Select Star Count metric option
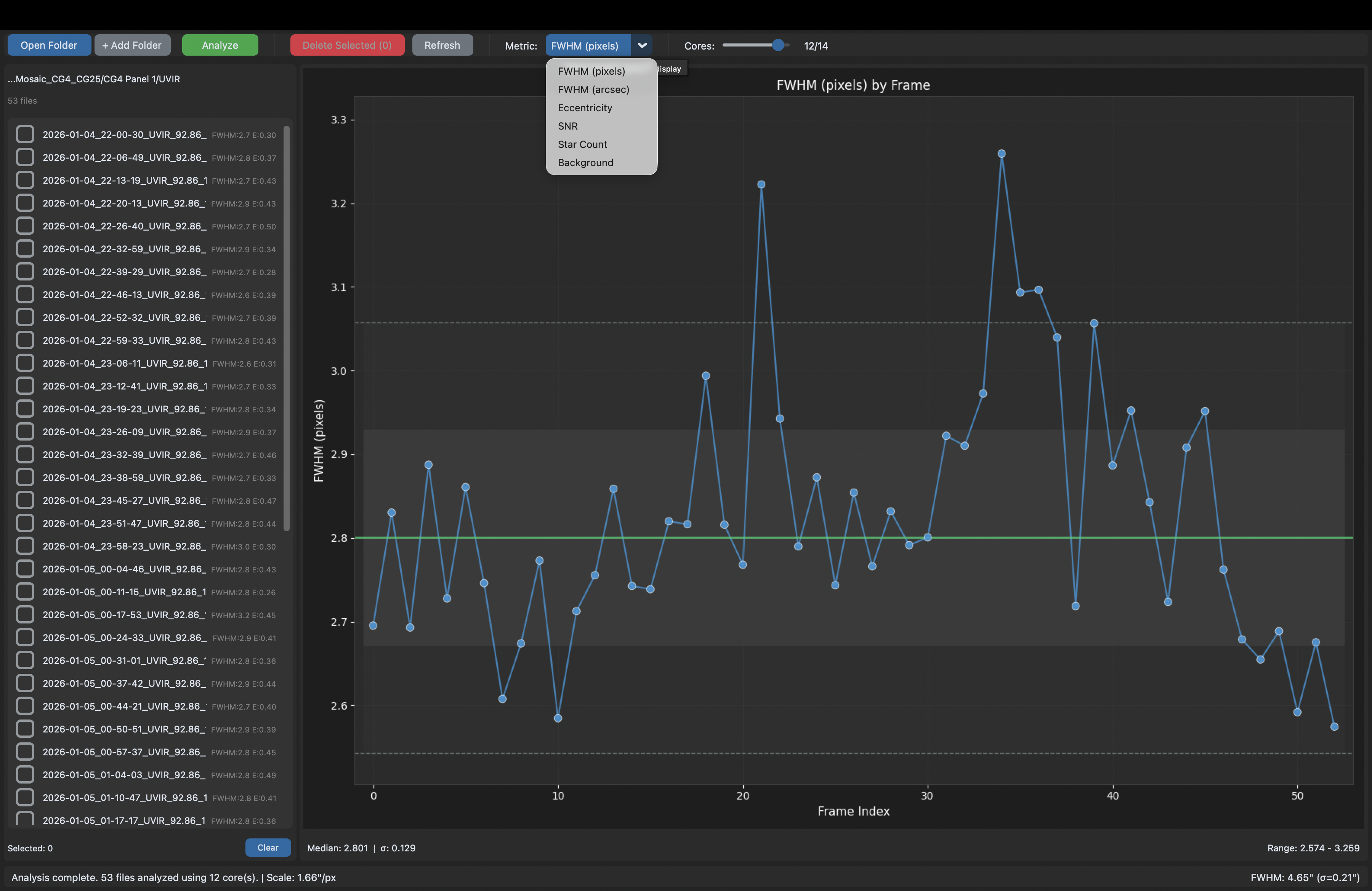This screenshot has width=1372, height=891. [582, 145]
